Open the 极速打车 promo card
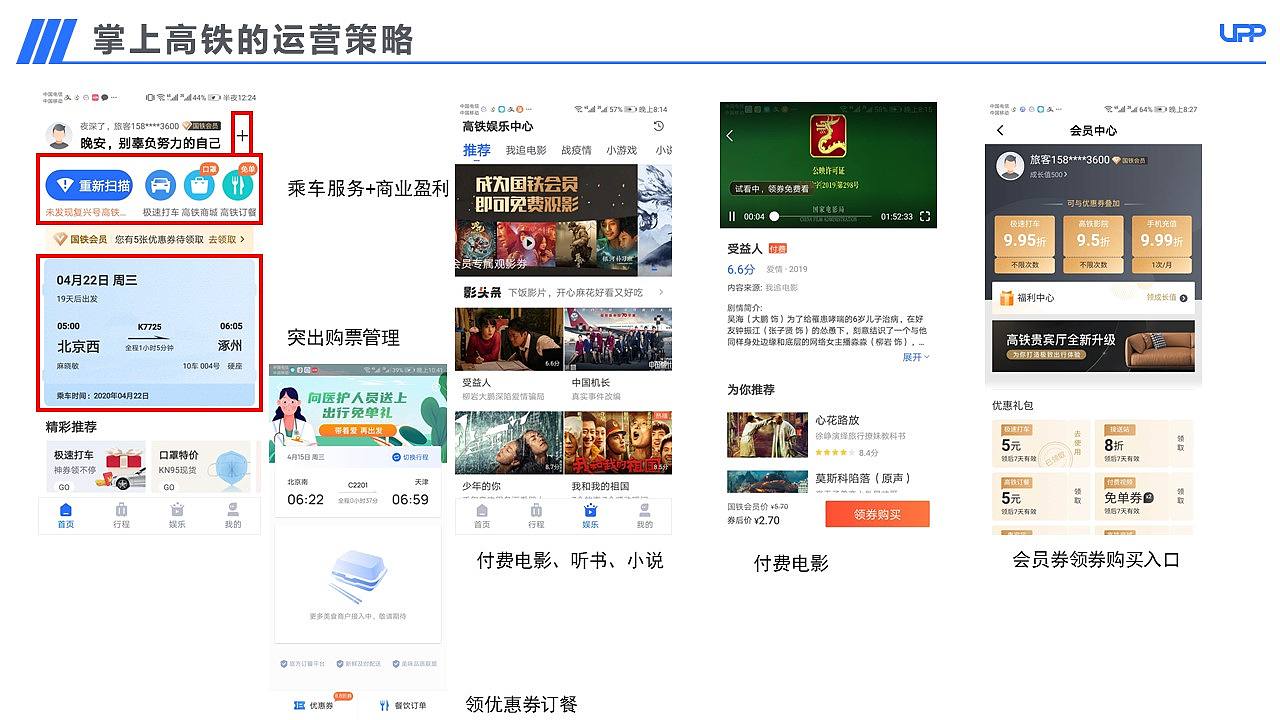Screen dimensions: 1280x720 point(96,467)
